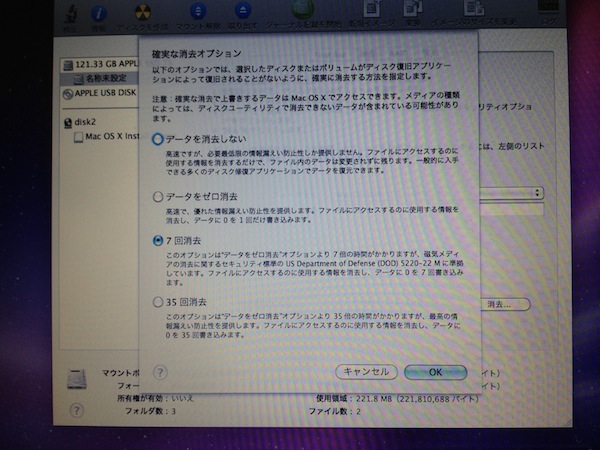Screen dimensions: 600x450
Task: Click the help button at the window's bottom-left
Action: pos(77,411)
